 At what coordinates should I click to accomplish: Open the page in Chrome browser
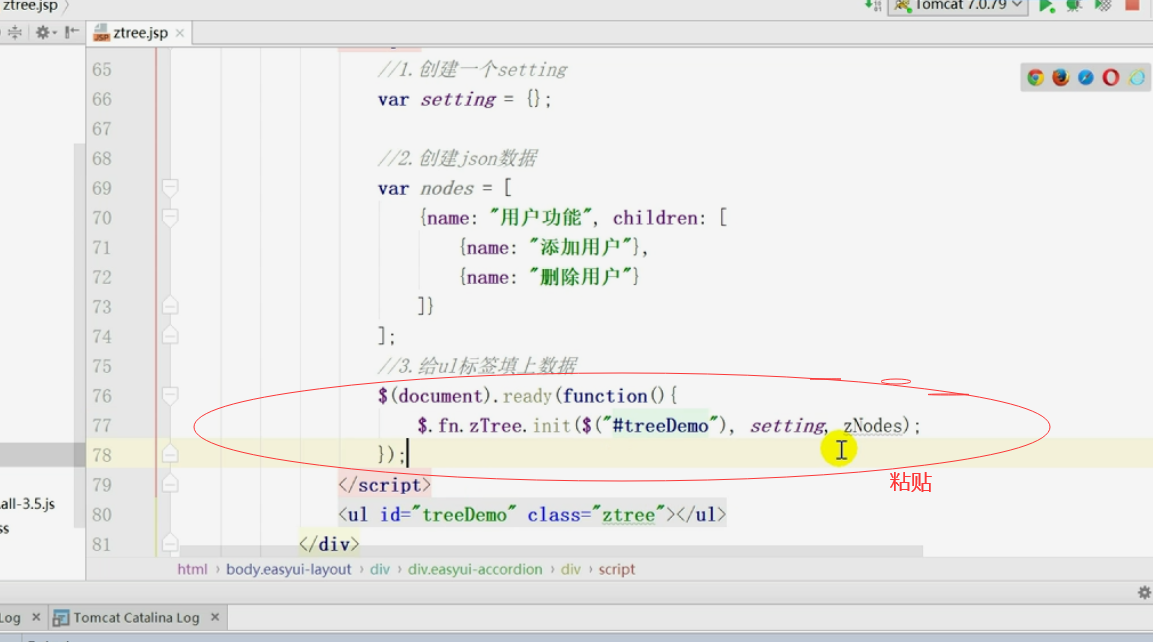1035,77
